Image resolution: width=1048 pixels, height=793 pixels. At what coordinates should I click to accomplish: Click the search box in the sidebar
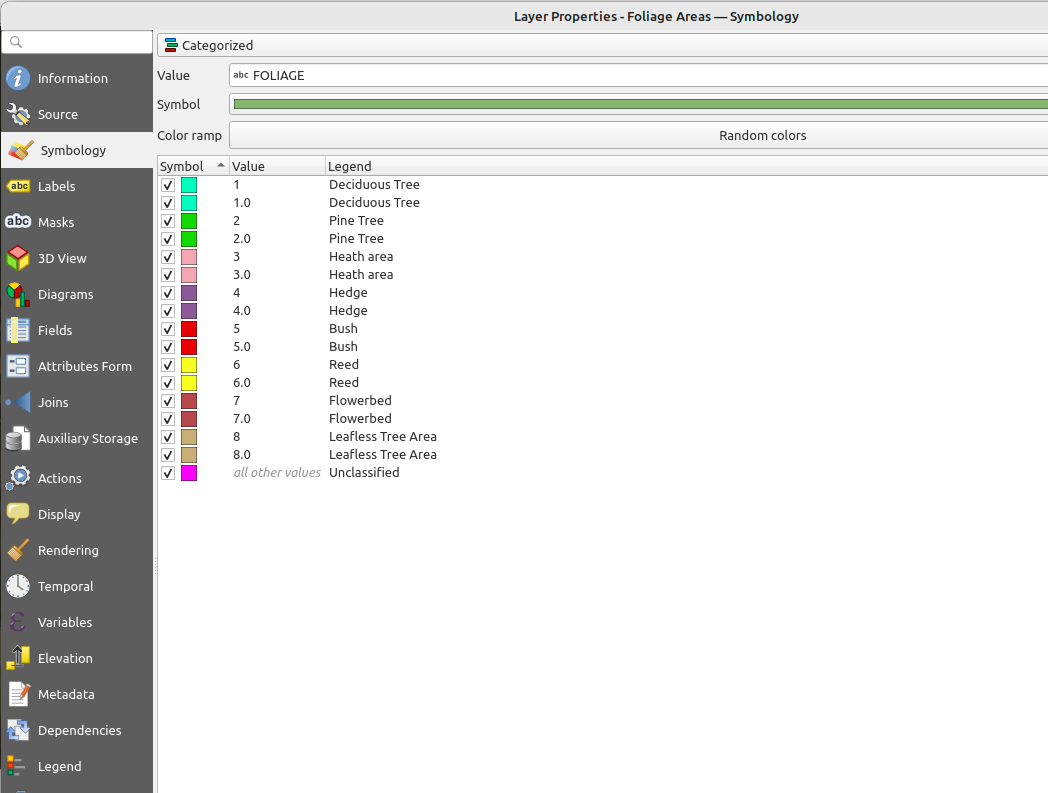pyautogui.click(x=78, y=42)
